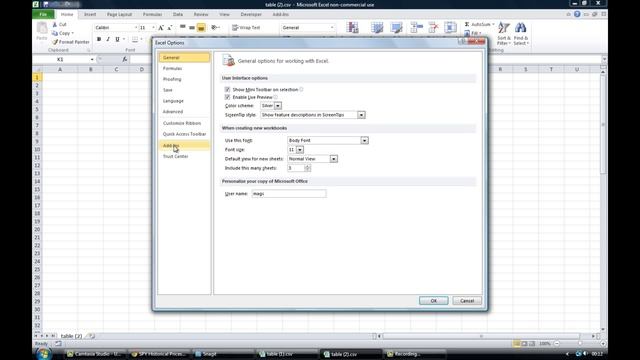Switch to the Developer ribbon tab
Viewport: 640px width, 360px height.
click(x=251, y=14)
